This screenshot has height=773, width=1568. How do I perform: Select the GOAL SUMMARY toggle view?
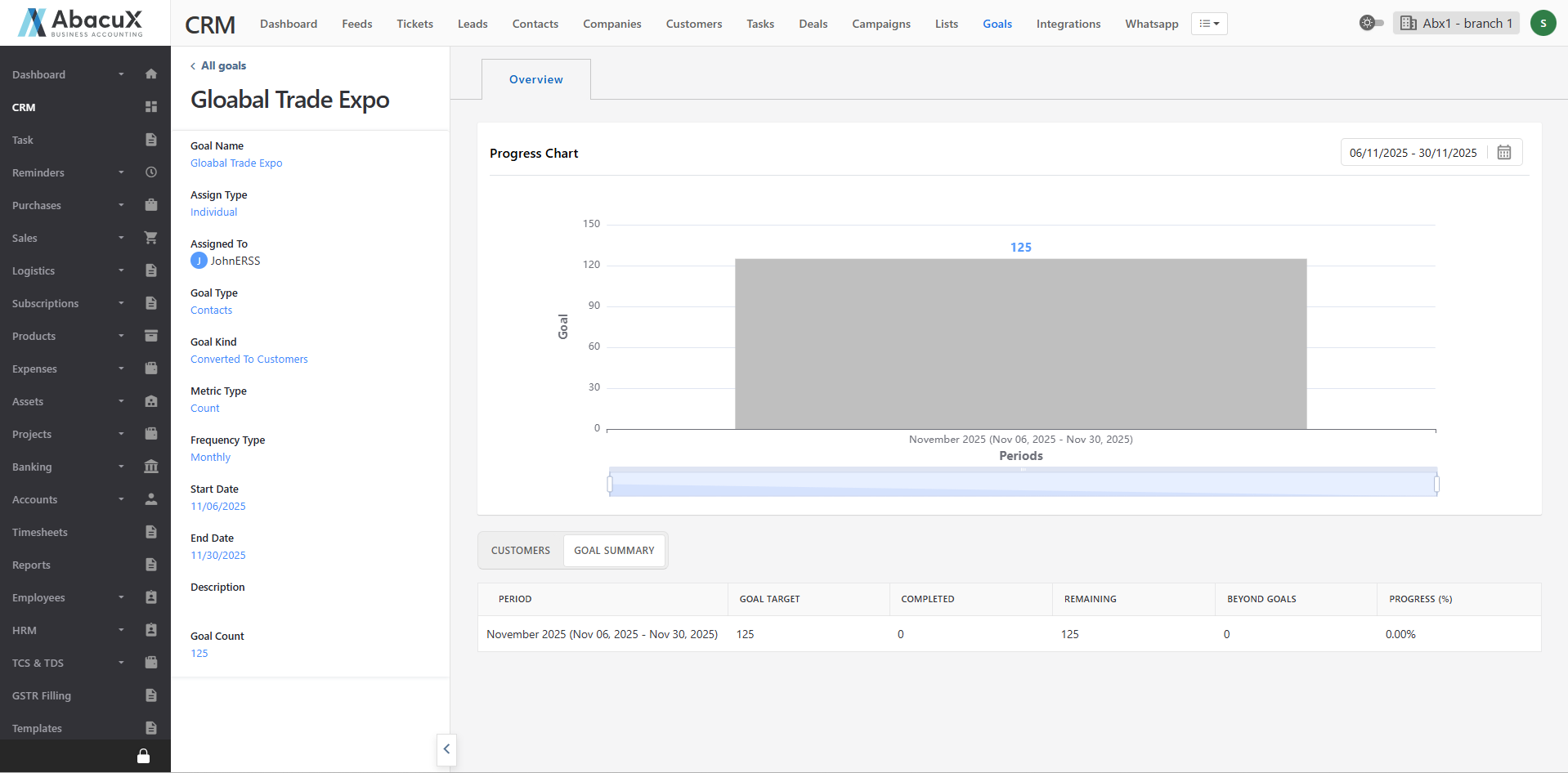614,551
